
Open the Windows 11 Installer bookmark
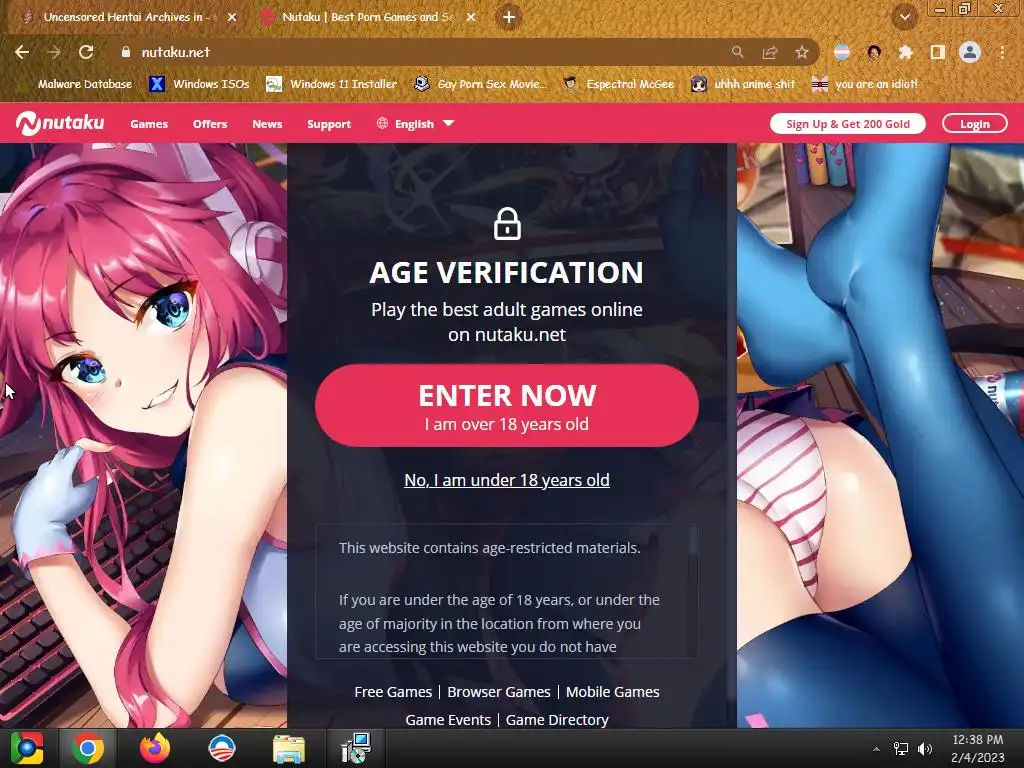coord(332,84)
